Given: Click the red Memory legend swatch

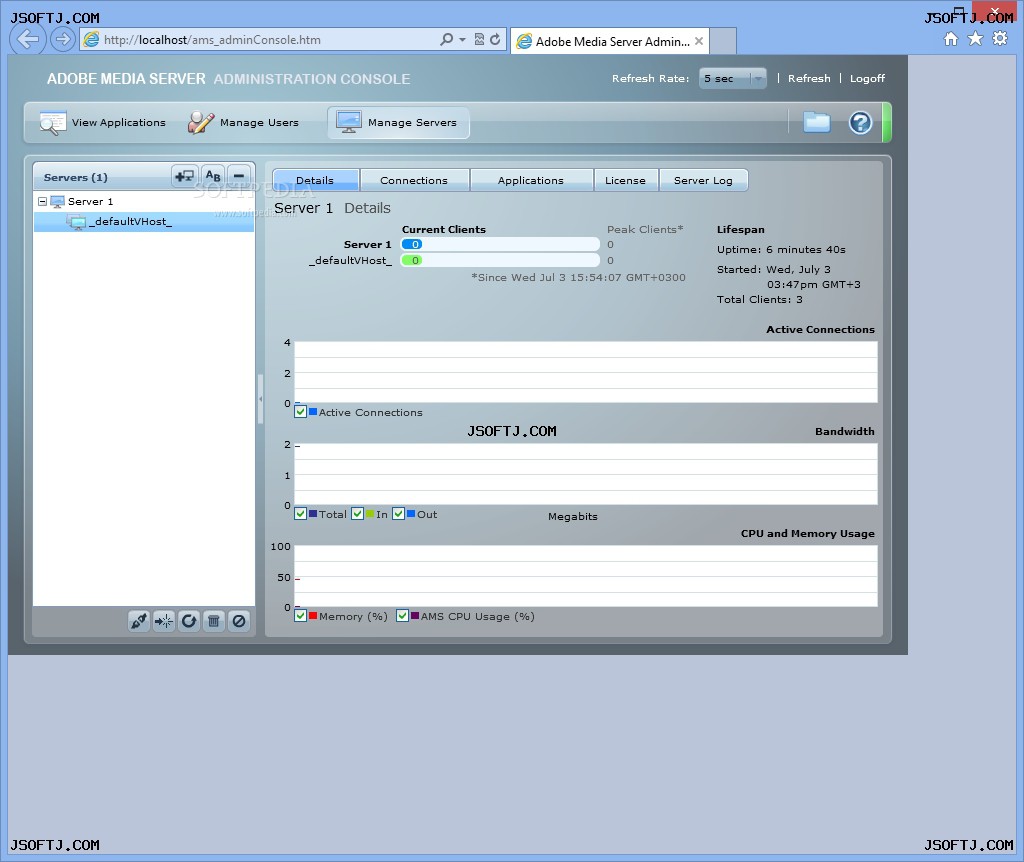Looking at the screenshot, I should coord(313,616).
